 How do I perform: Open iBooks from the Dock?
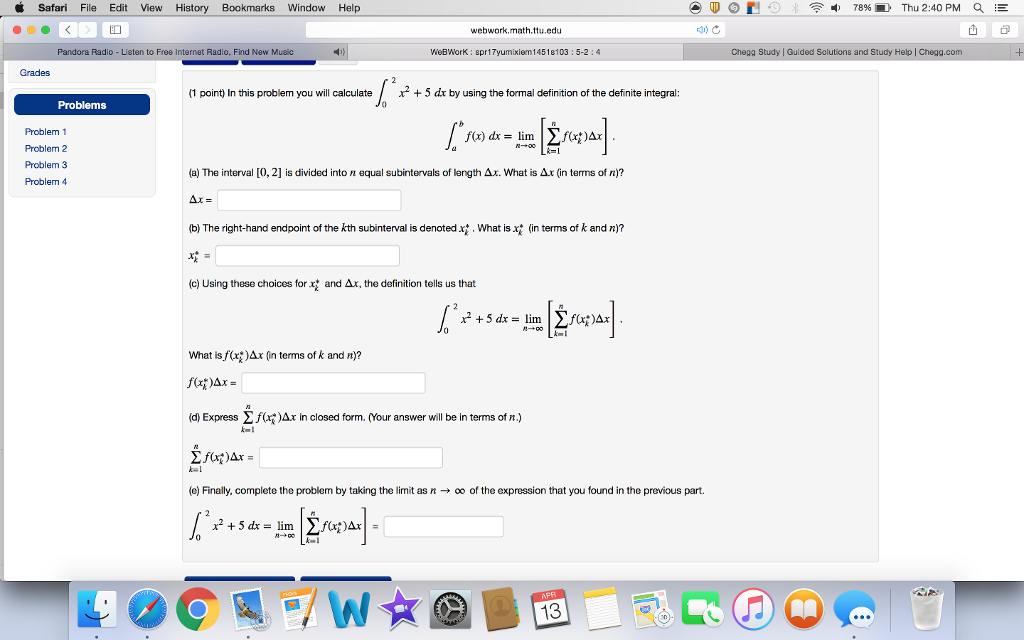pyautogui.click(x=803, y=609)
